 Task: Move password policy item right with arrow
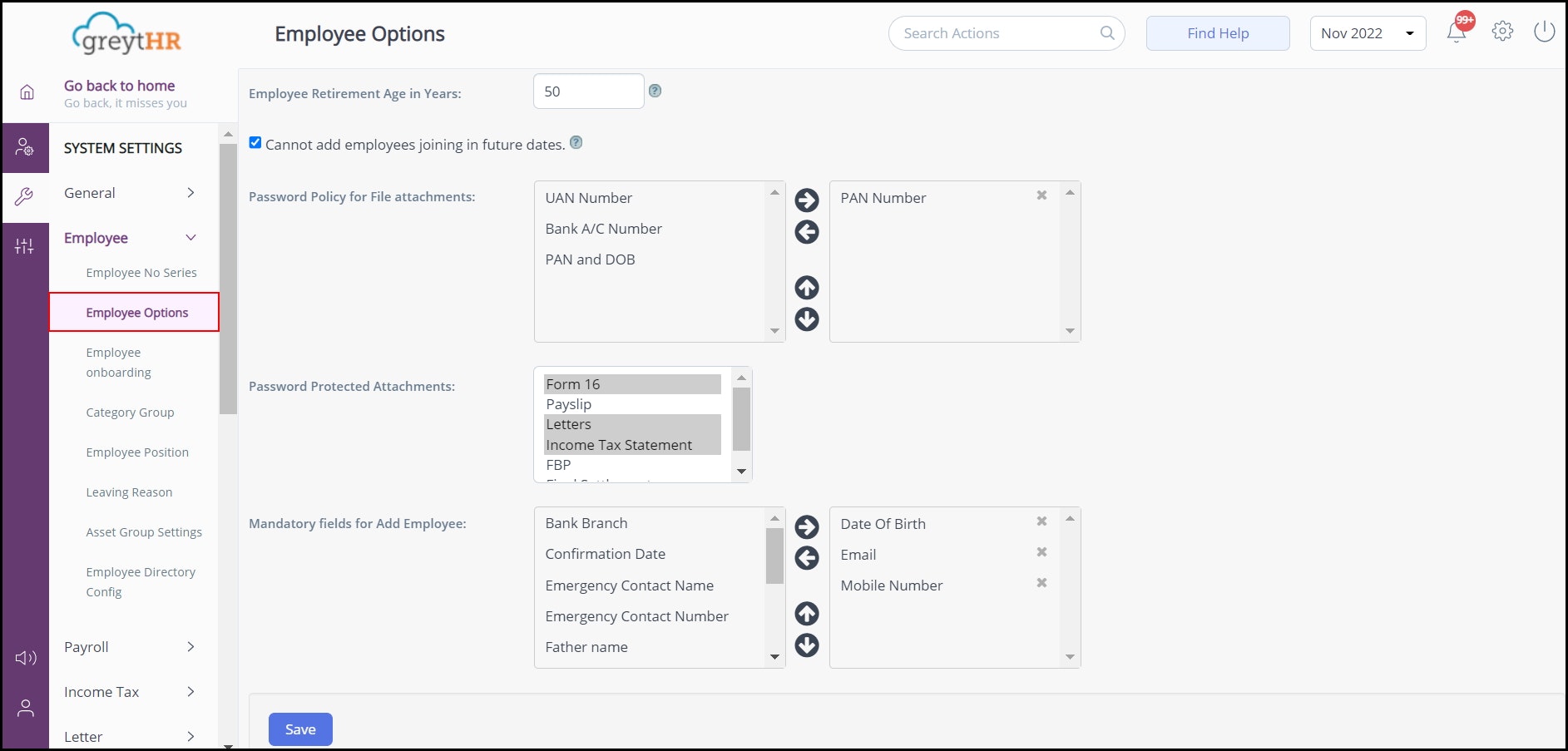click(807, 200)
